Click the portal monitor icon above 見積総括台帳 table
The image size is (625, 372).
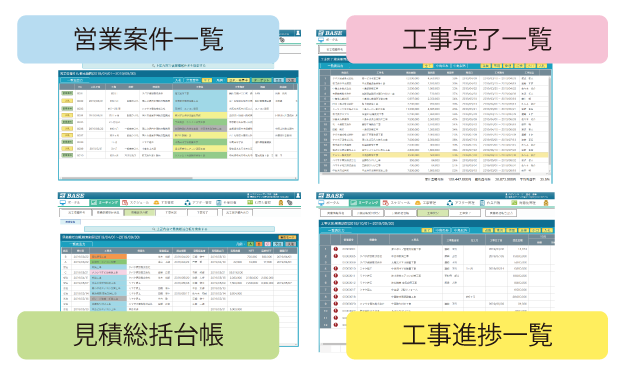click(x=63, y=203)
